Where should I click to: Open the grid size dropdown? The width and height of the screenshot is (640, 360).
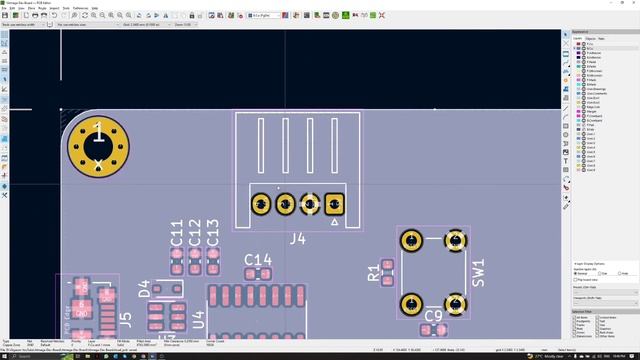(x=147, y=25)
